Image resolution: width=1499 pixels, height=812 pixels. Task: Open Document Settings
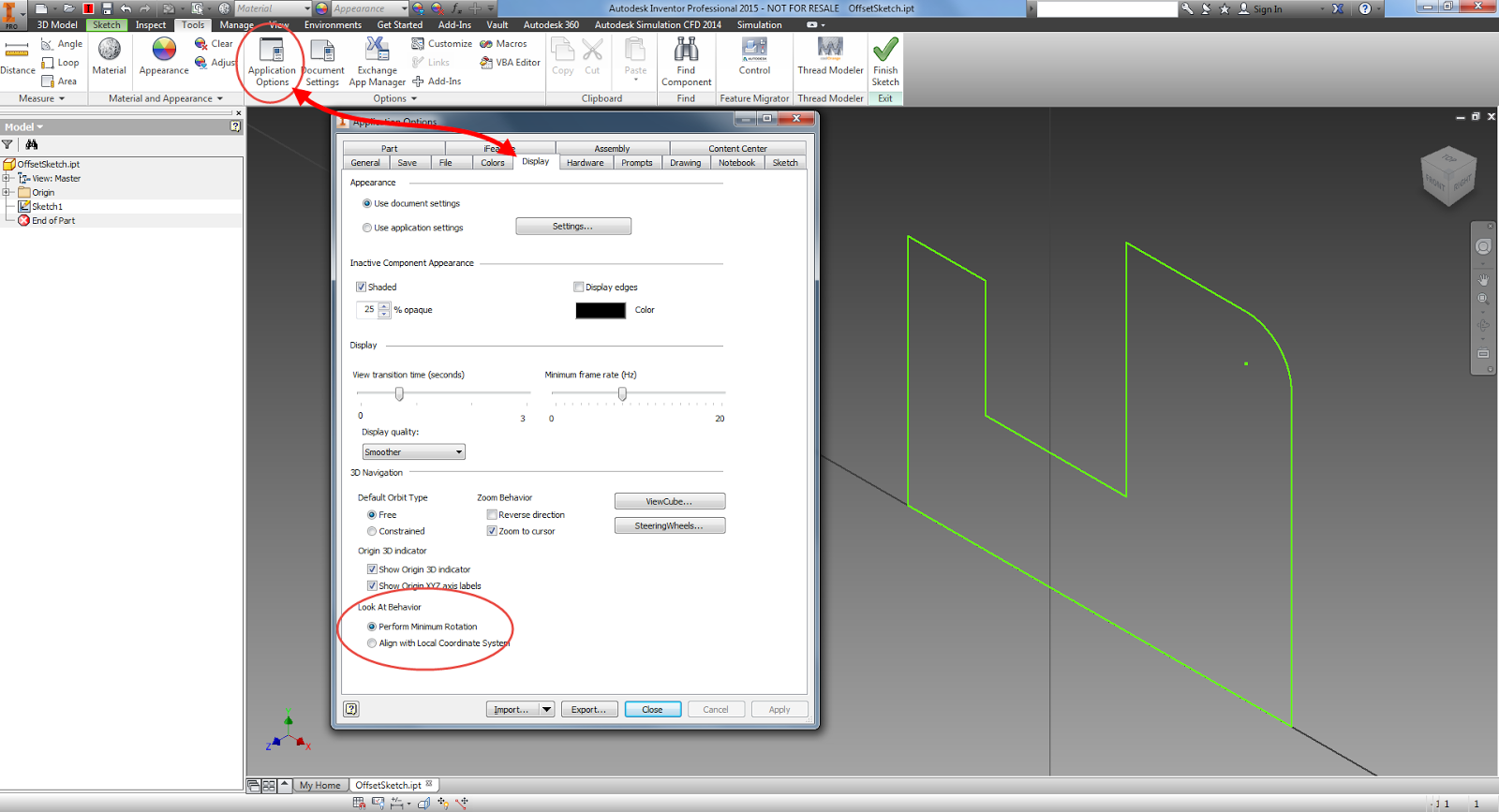[x=322, y=62]
